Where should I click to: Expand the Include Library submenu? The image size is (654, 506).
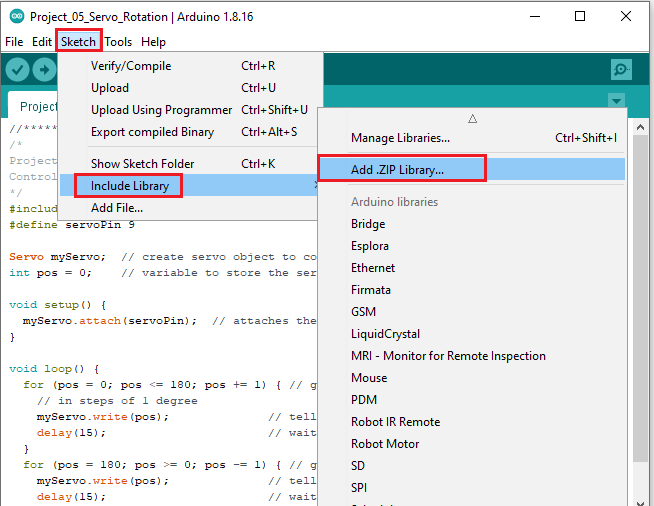pos(189,186)
